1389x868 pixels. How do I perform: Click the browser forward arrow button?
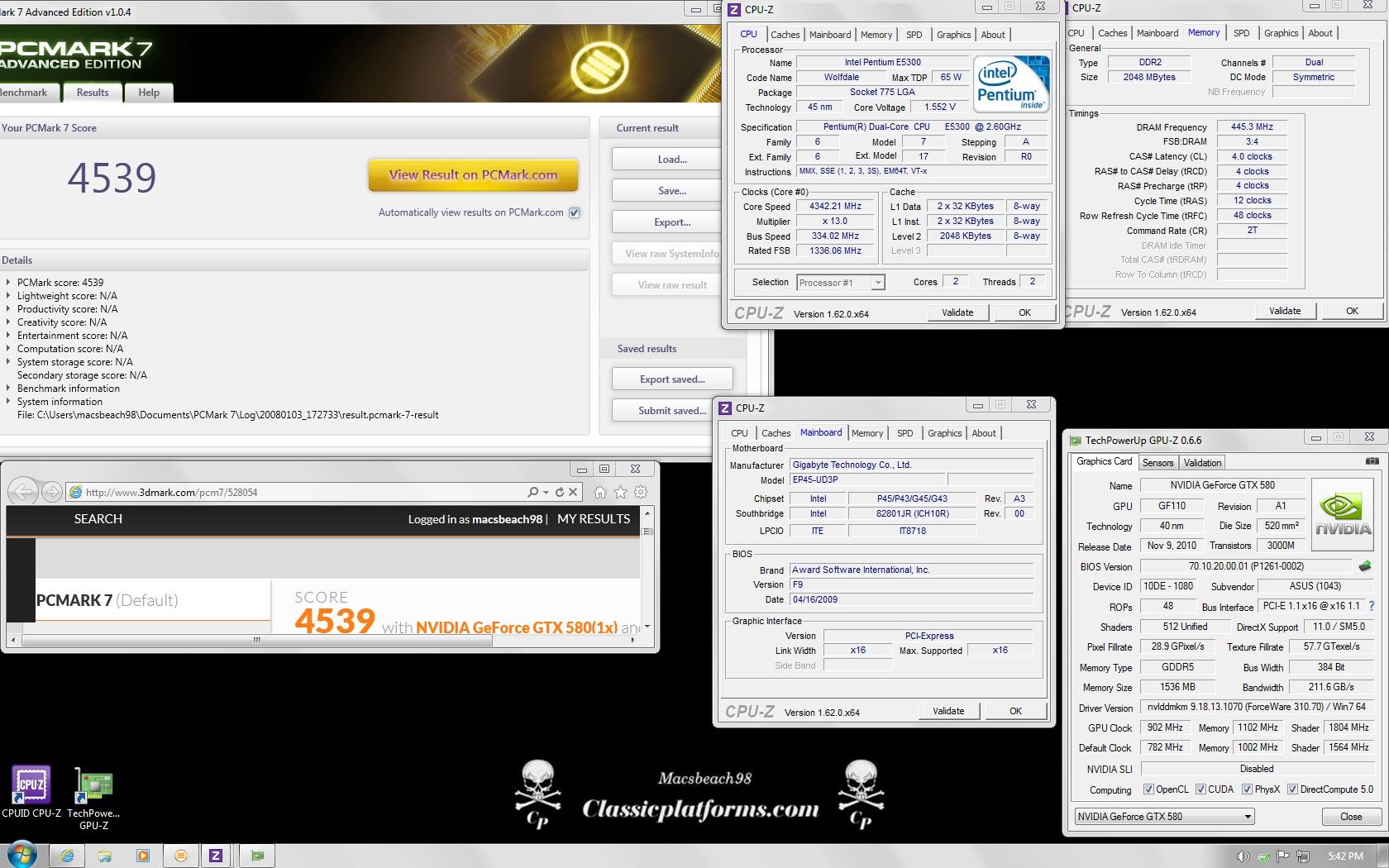[x=52, y=492]
